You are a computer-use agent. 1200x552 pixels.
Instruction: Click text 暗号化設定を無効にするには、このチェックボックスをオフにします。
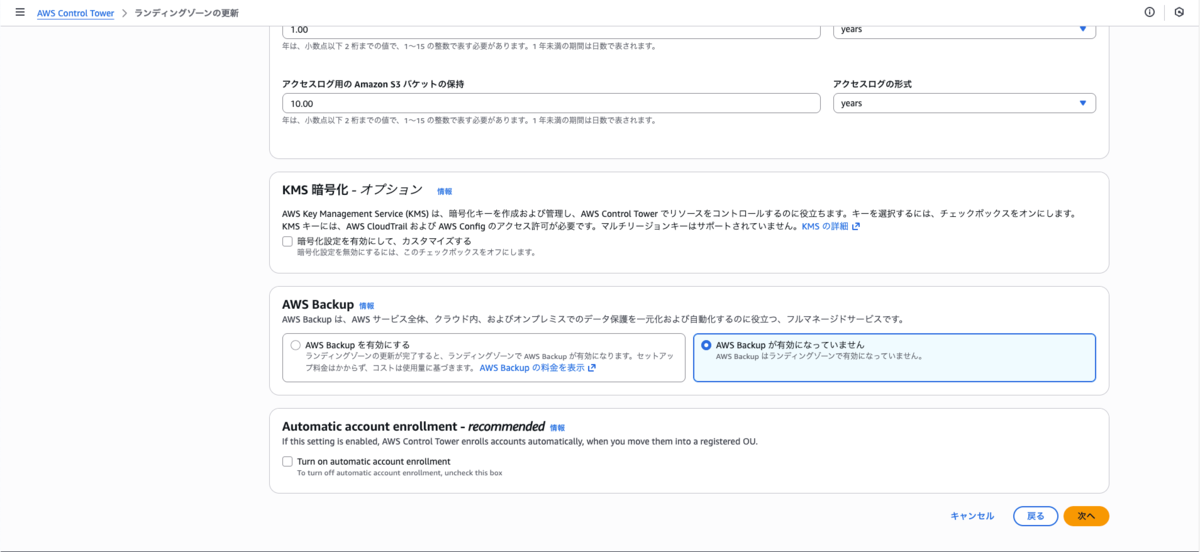coord(417,252)
